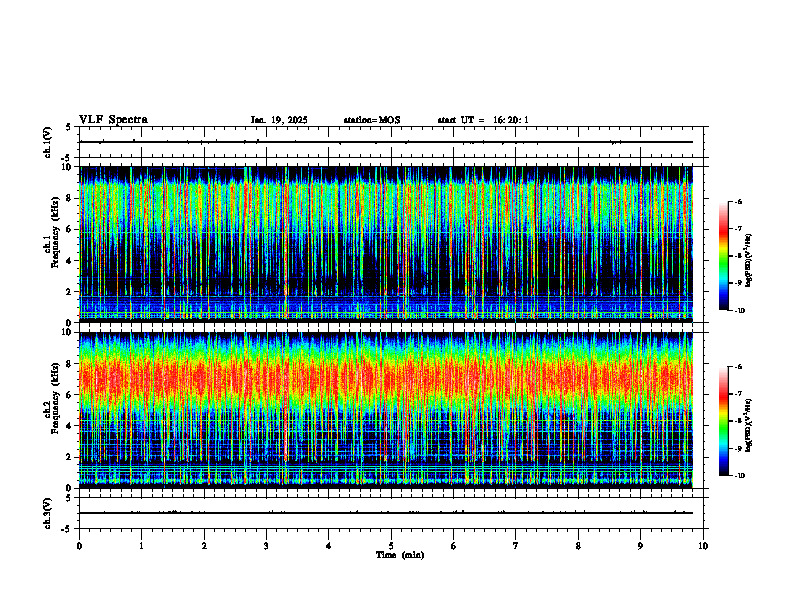Click the "5" tick label on the time axis
Viewport: 792px width, 612px height.
pos(391,546)
